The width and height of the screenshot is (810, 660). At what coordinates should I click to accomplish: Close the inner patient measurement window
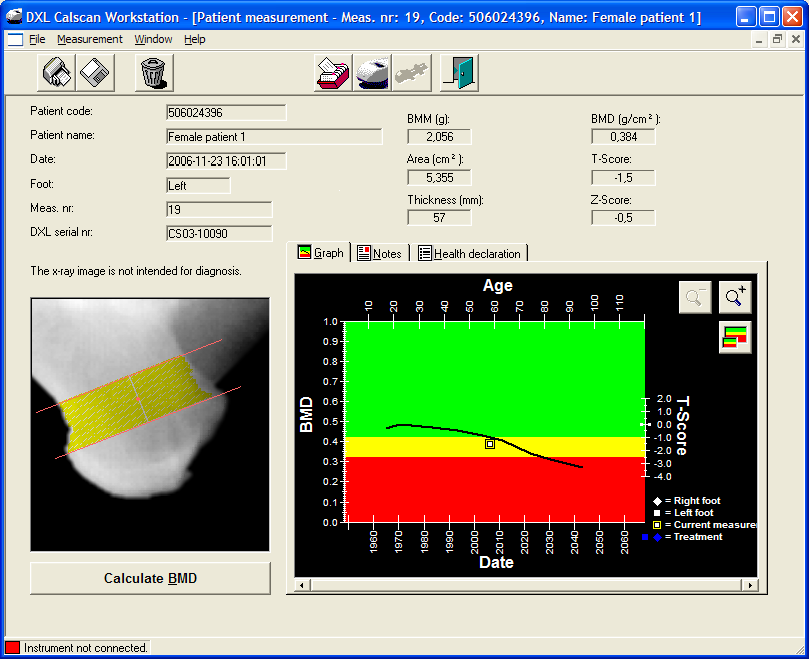coord(796,39)
